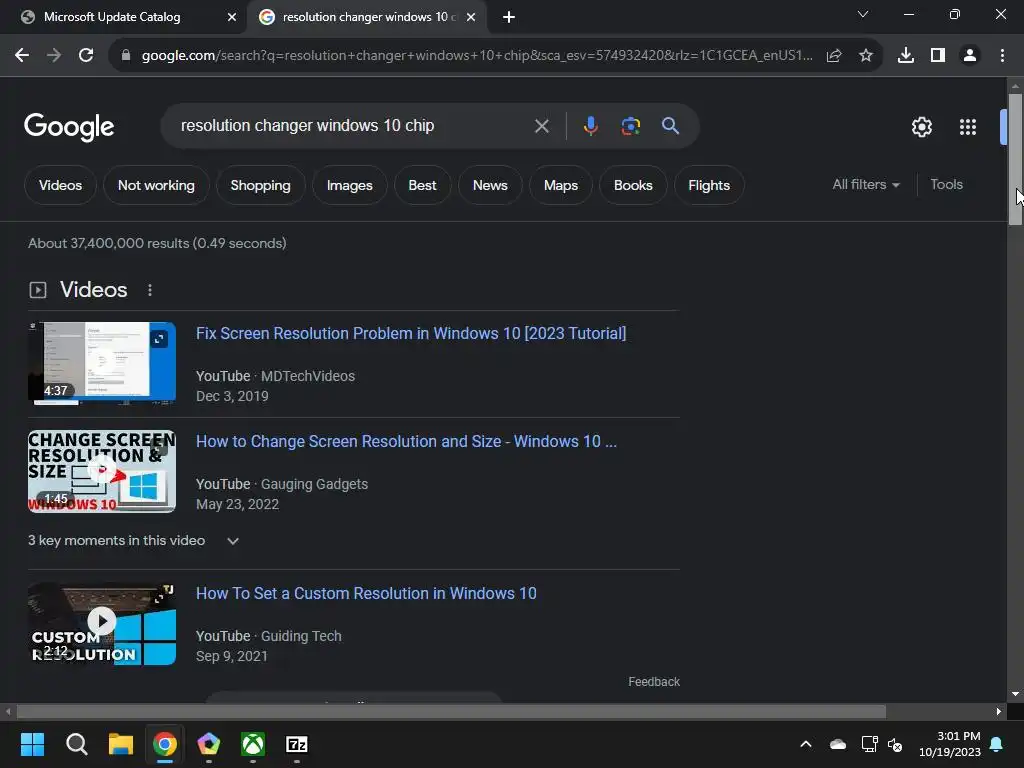
Task: Click the lock icon in address bar
Action: tap(125, 56)
